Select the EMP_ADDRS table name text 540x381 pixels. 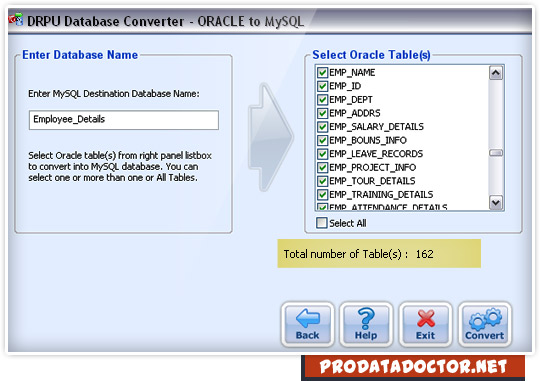(355, 113)
